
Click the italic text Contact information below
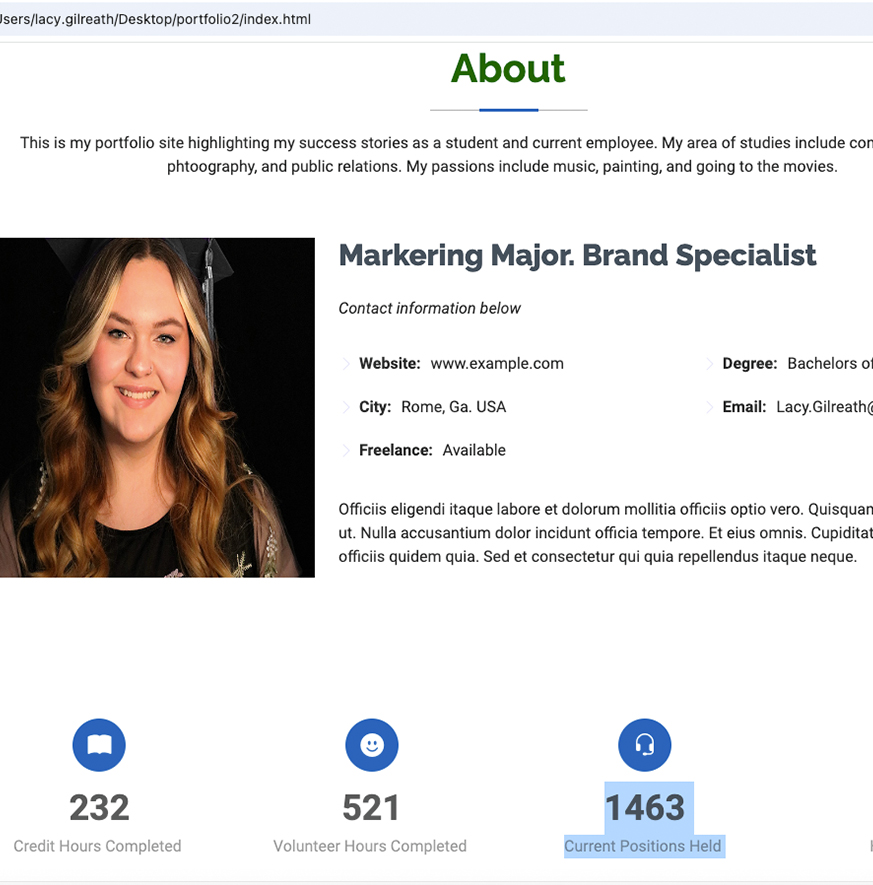click(x=429, y=308)
